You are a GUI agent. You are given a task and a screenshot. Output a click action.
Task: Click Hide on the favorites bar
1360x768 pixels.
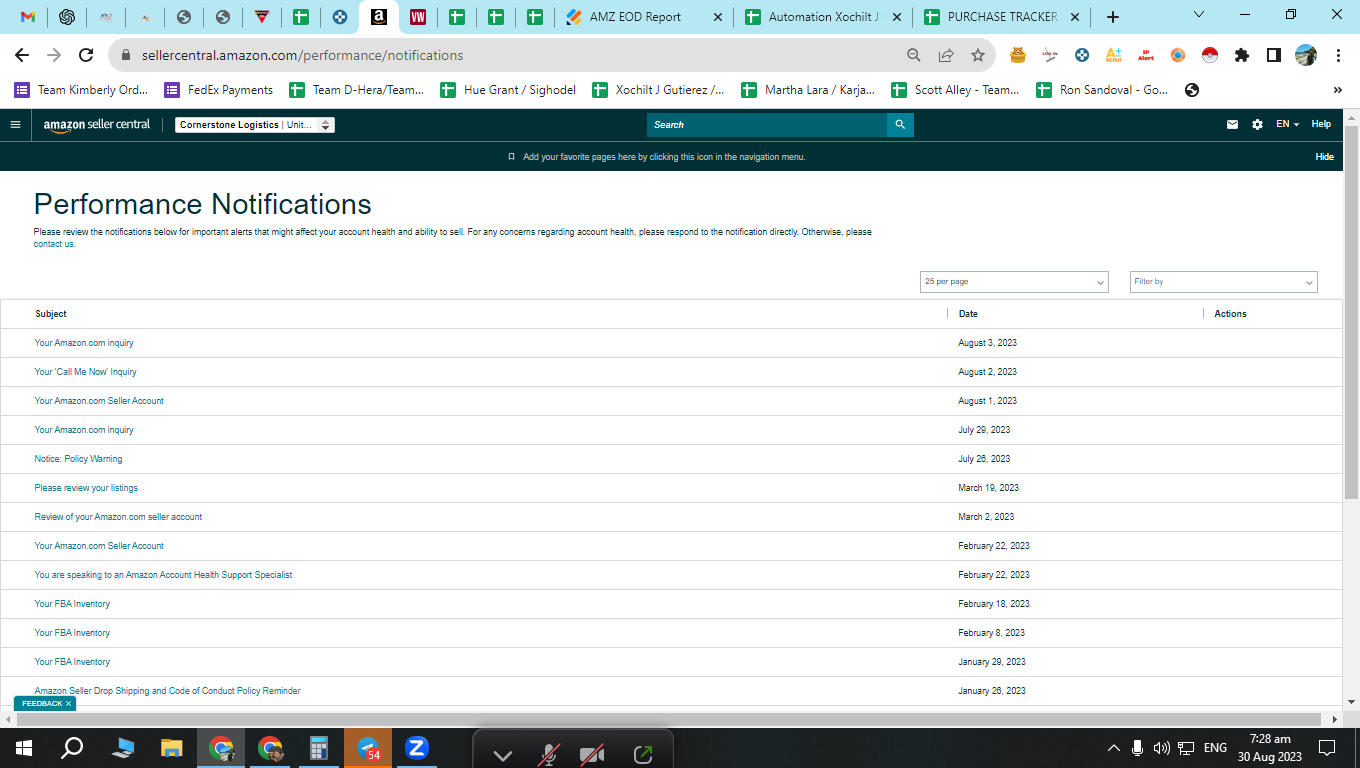tap(1324, 157)
